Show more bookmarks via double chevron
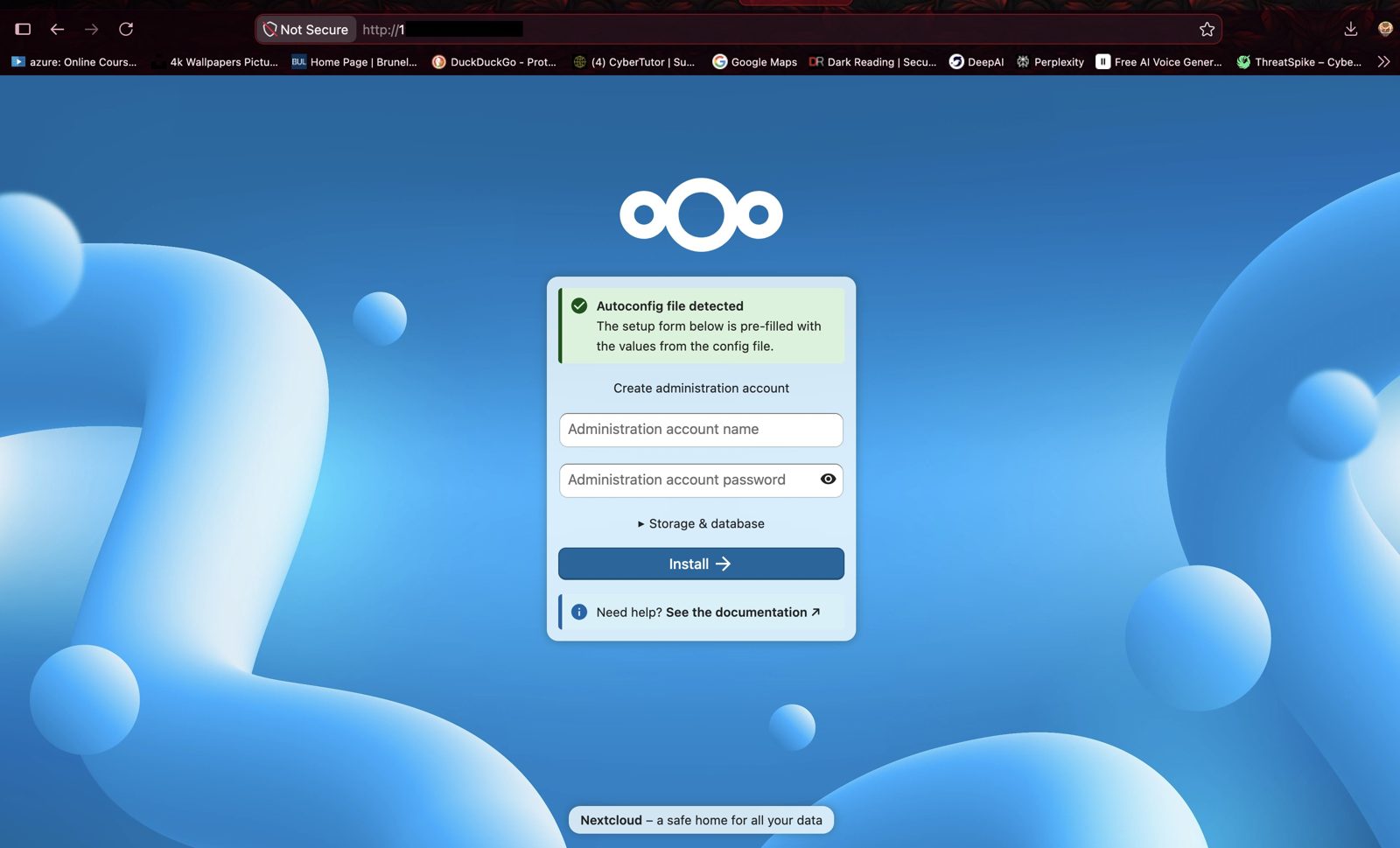The height and width of the screenshot is (848, 1400). 1383,62
